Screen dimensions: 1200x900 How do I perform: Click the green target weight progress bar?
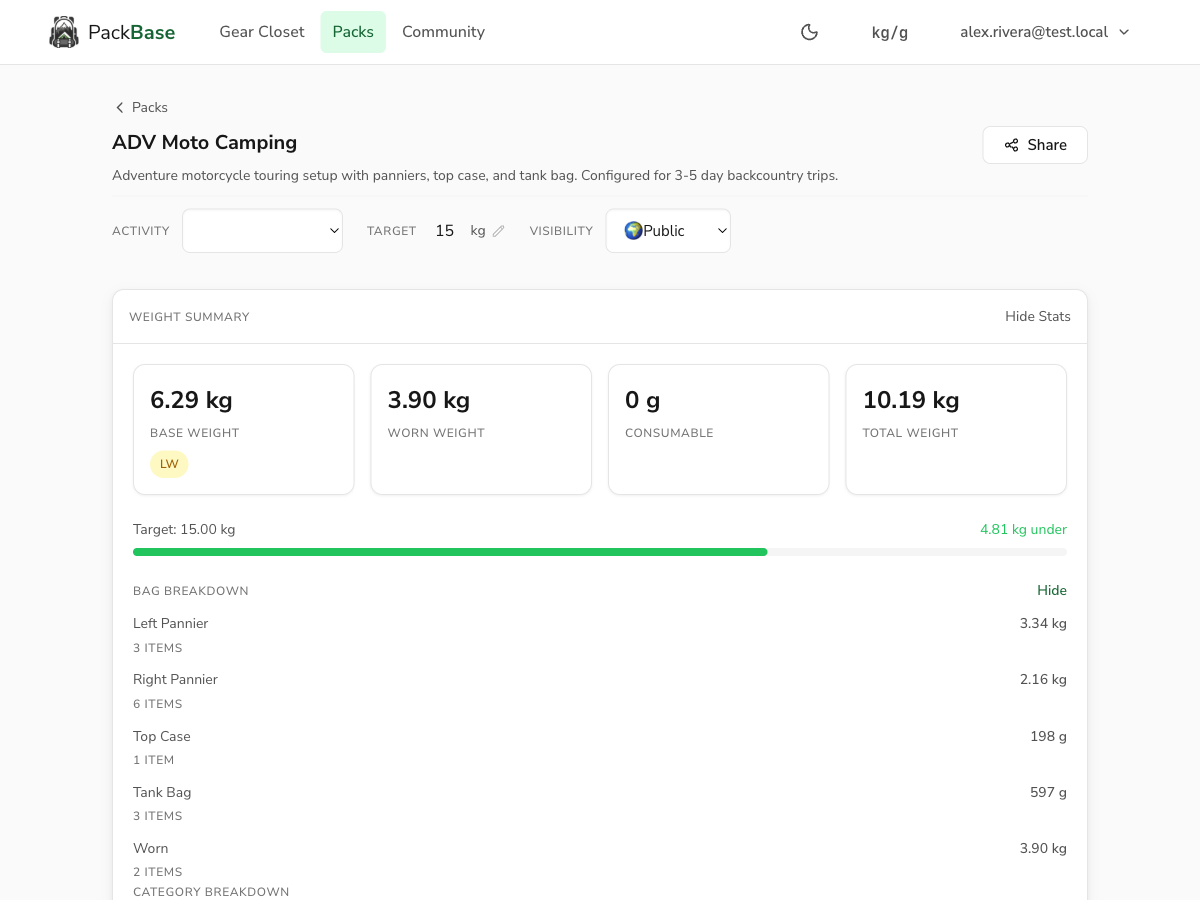pos(450,551)
